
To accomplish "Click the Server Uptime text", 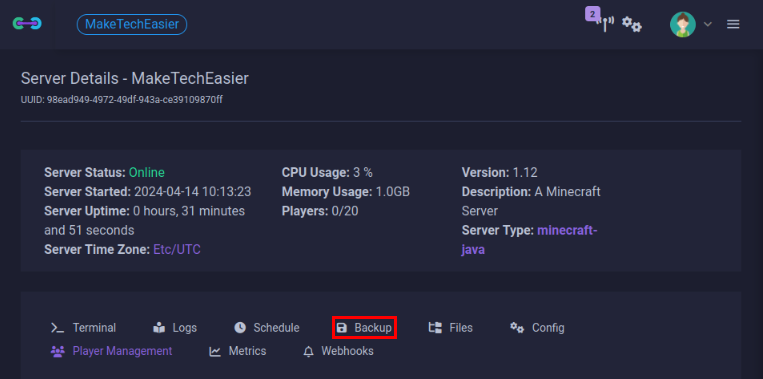I will pyautogui.click(x=145, y=221).
